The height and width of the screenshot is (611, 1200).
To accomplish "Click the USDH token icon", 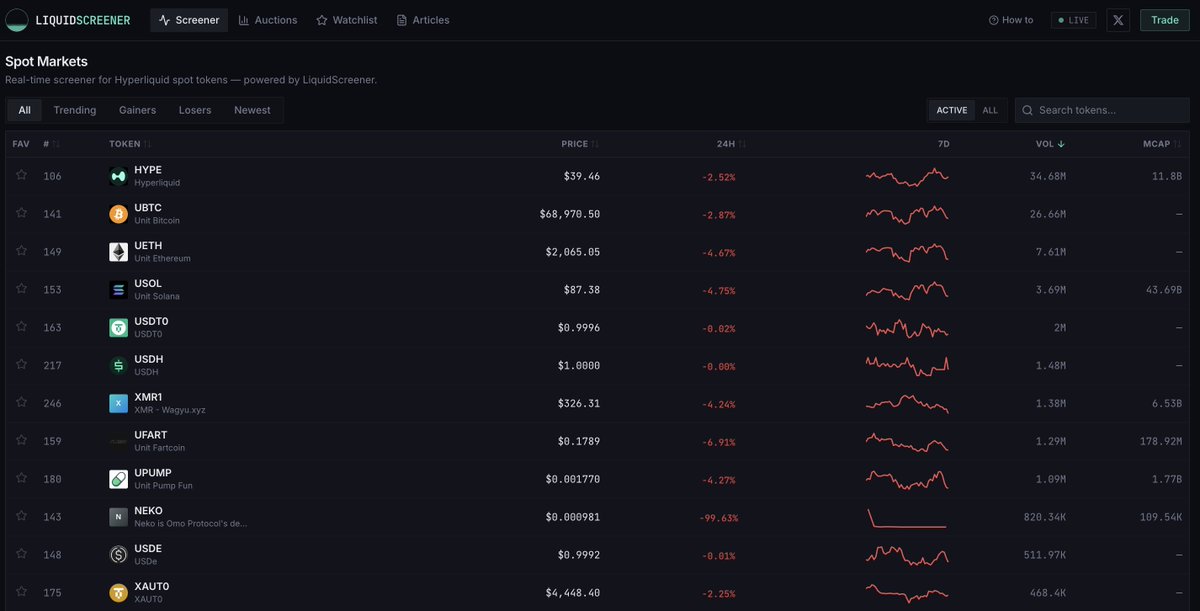I will (118, 365).
